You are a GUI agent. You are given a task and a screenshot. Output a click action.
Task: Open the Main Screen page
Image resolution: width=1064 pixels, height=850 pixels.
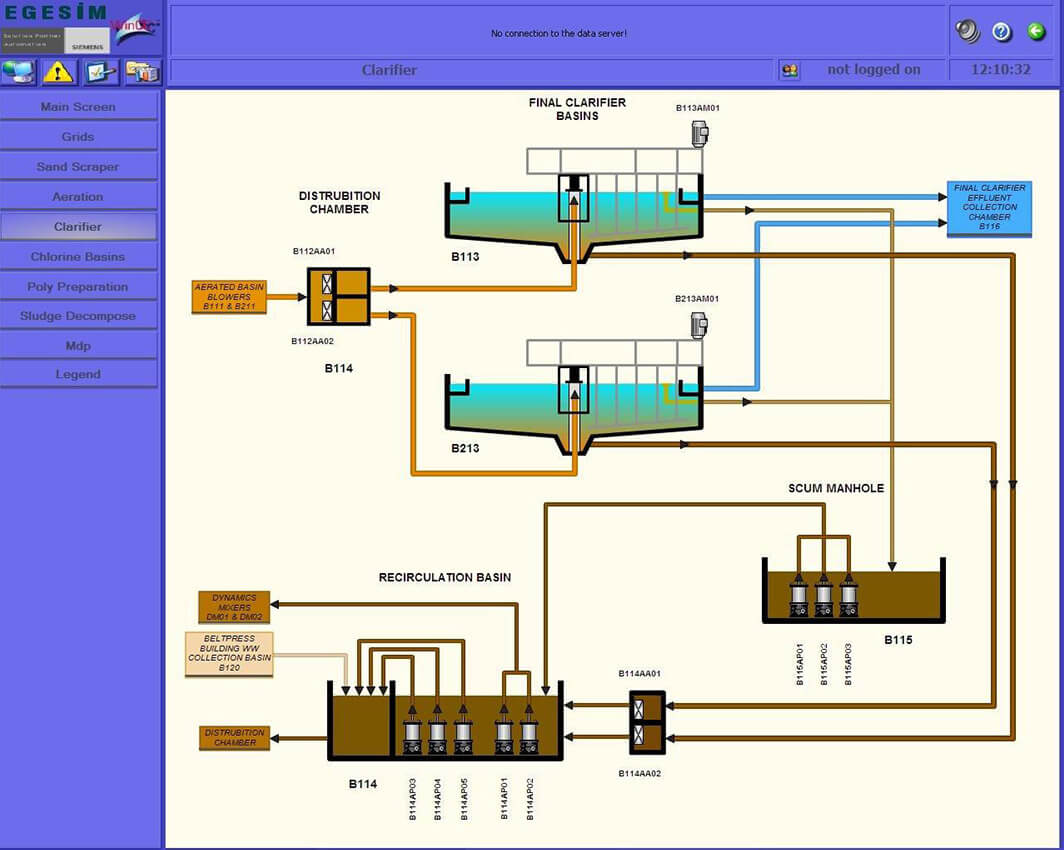point(78,107)
